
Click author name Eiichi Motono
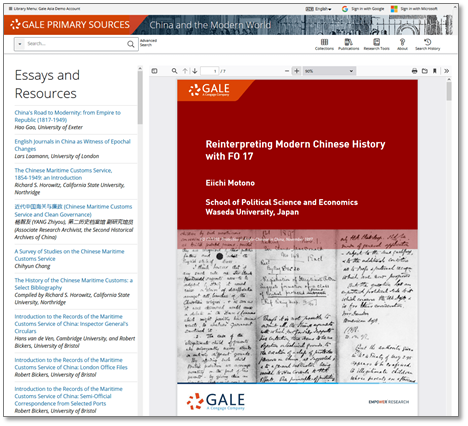pyautogui.click(x=230, y=183)
